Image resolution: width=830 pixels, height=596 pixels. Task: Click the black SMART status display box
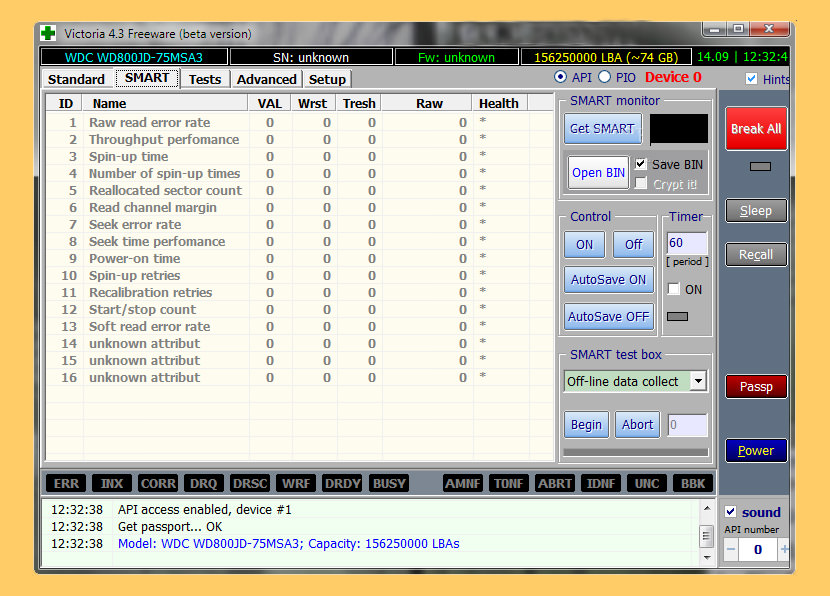(x=679, y=128)
